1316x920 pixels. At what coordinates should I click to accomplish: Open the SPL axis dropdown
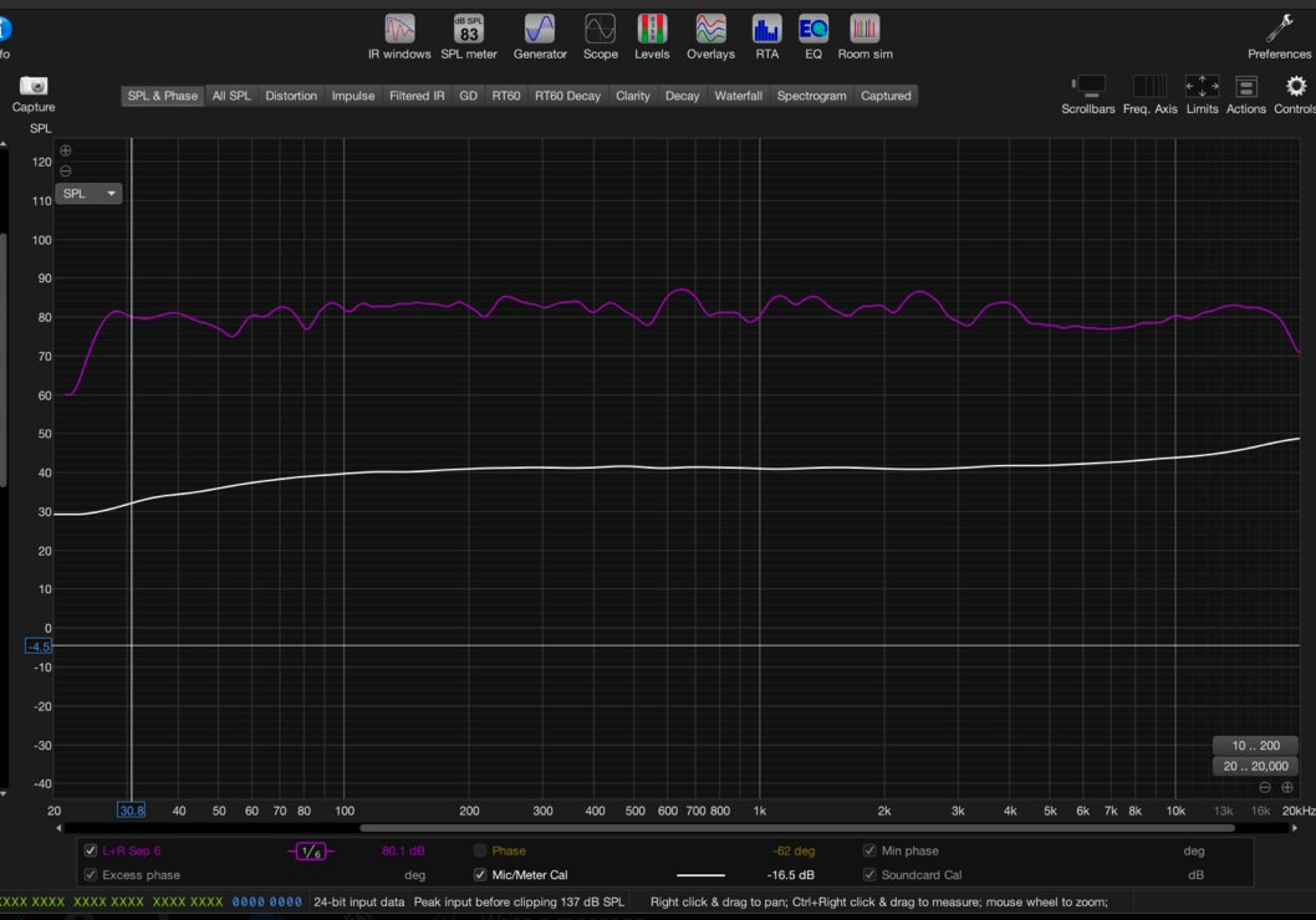[88, 193]
